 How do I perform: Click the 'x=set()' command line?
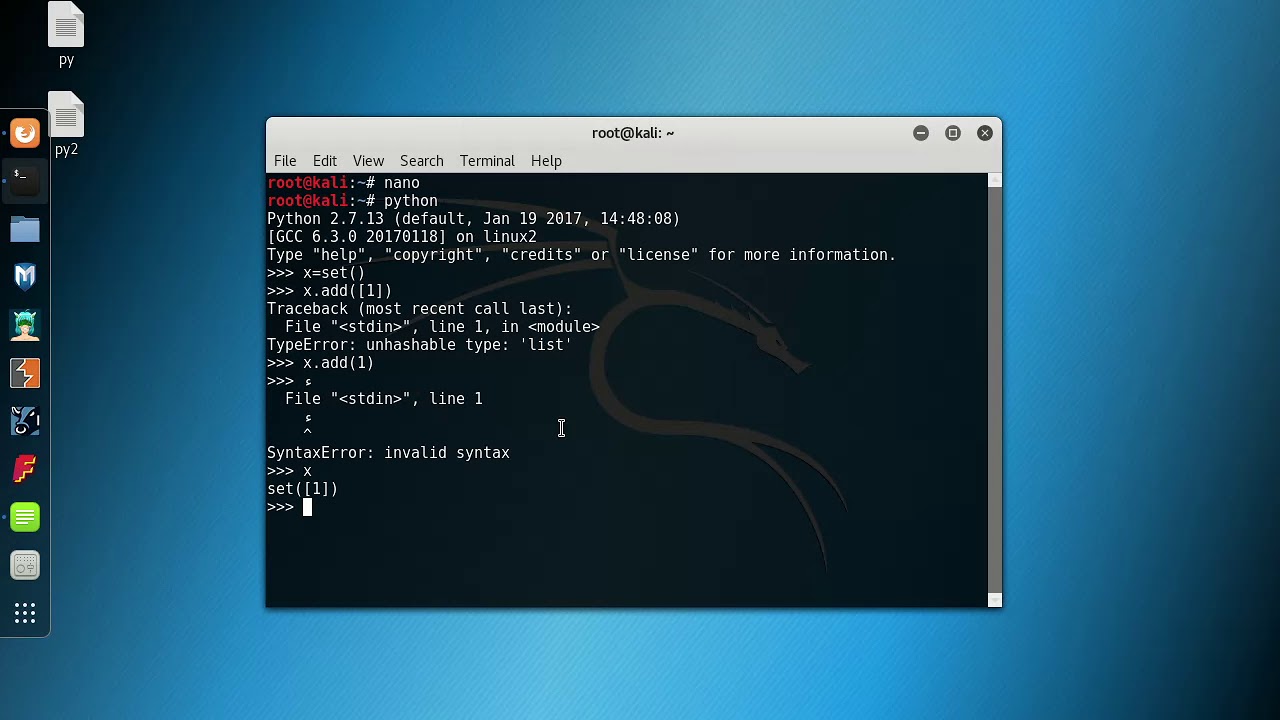click(x=316, y=273)
